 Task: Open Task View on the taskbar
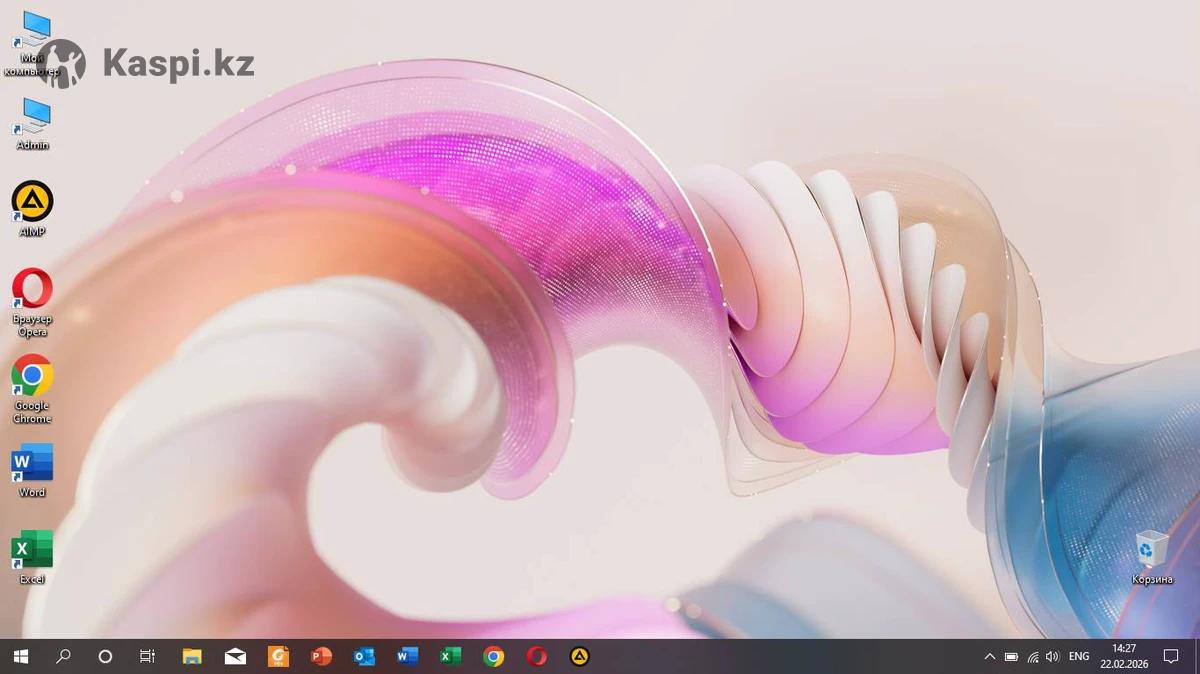[147, 657]
